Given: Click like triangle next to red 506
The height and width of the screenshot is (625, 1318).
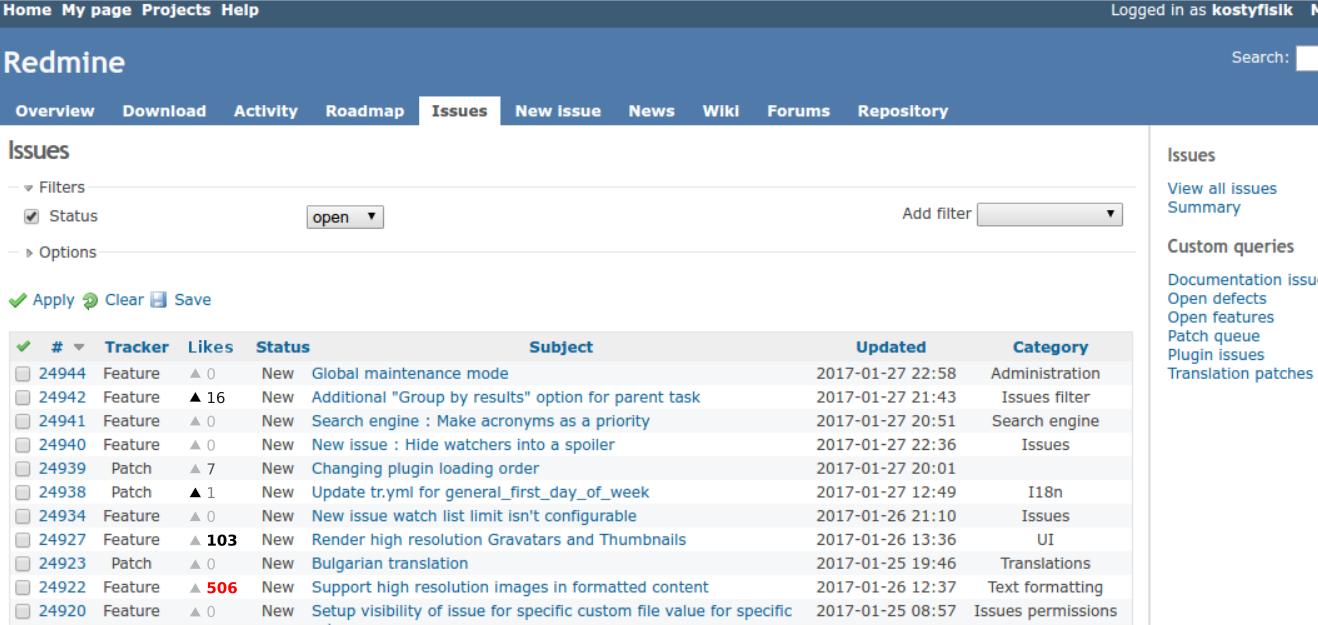Looking at the screenshot, I should (x=195, y=588).
